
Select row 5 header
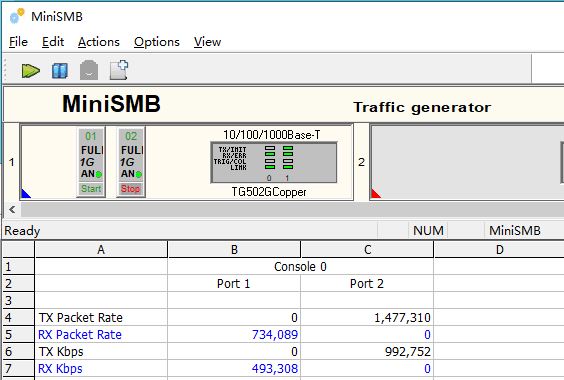(x=18, y=334)
